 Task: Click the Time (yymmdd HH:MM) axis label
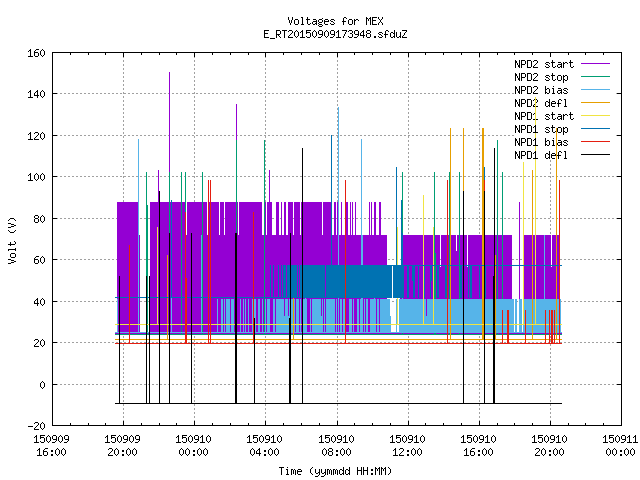(335, 471)
